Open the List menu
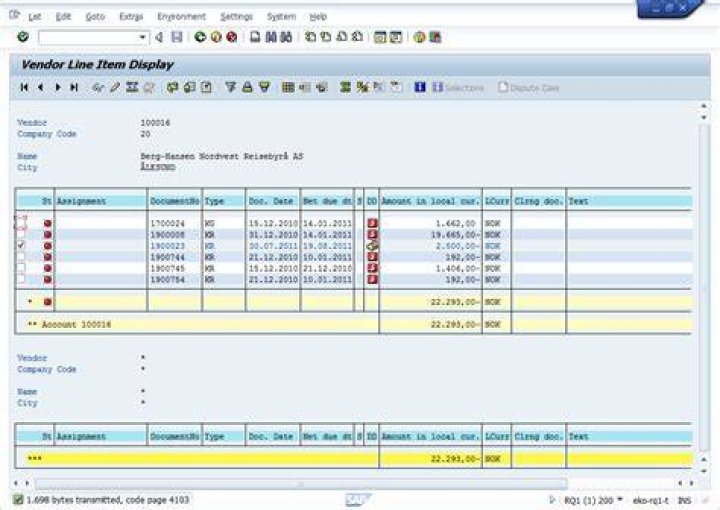Screen dimensions: 720x510 pos(34,17)
